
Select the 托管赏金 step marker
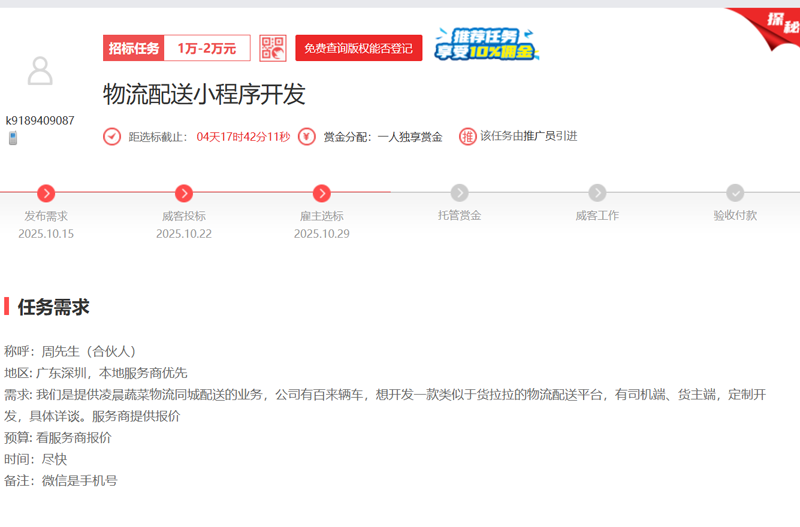pos(459,193)
